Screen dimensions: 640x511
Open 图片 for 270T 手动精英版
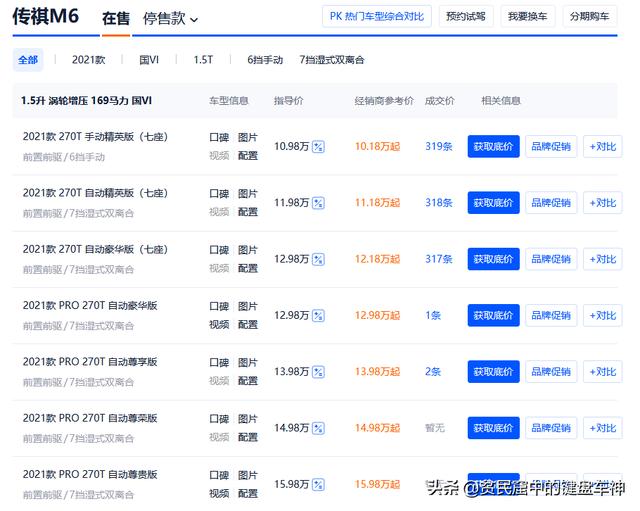tap(248, 138)
